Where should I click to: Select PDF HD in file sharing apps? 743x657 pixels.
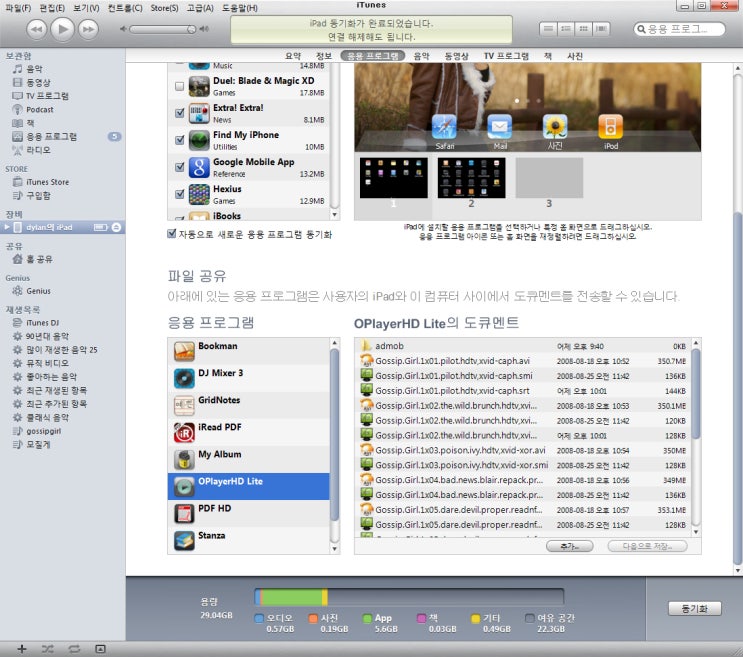click(x=248, y=513)
